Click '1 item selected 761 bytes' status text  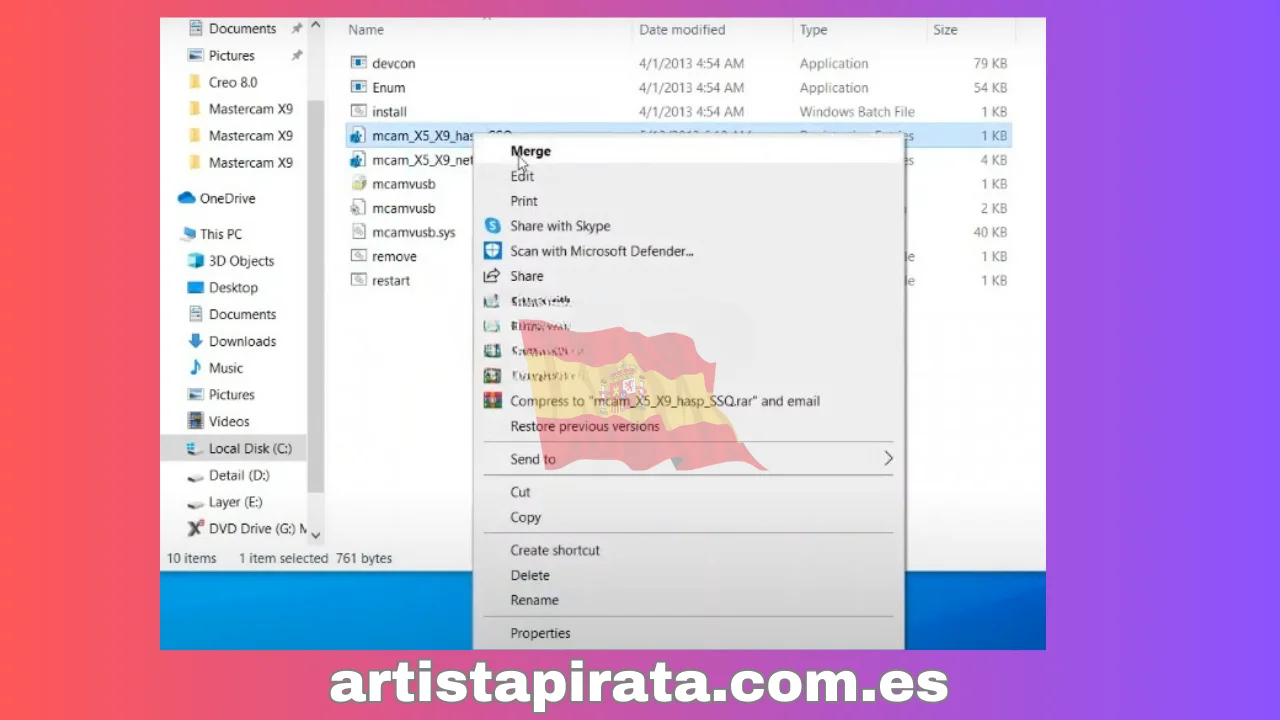315,558
